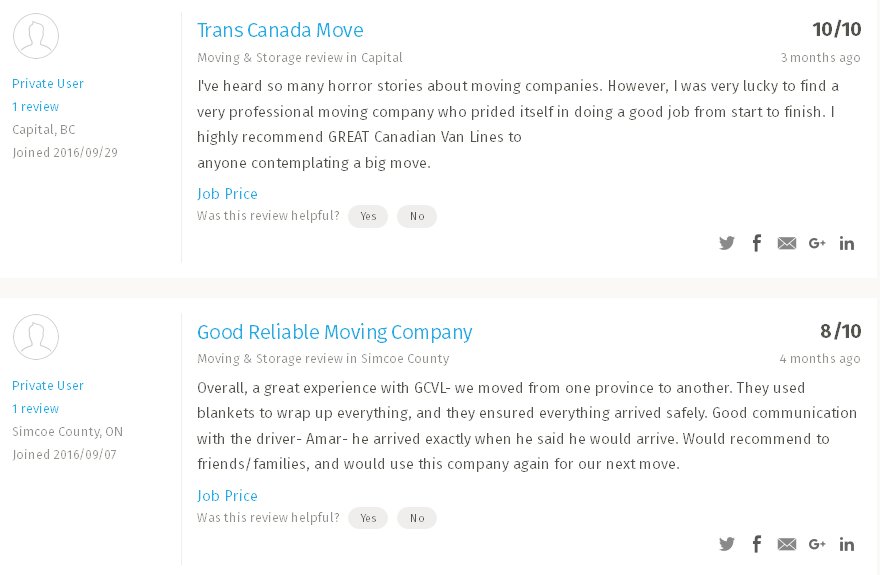The width and height of the screenshot is (880, 575).
Task: Share Good Reliable Moving Company review on Twitter
Action: [x=727, y=545]
